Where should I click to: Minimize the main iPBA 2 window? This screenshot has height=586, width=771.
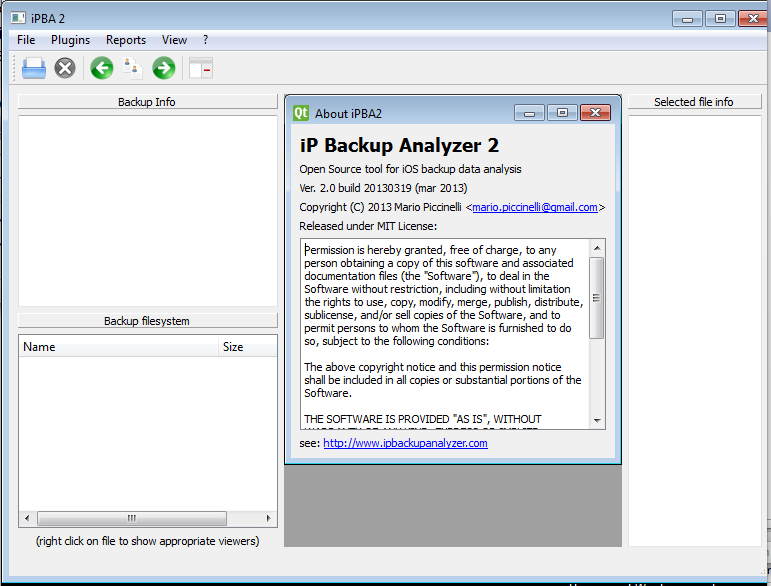[687, 19]
